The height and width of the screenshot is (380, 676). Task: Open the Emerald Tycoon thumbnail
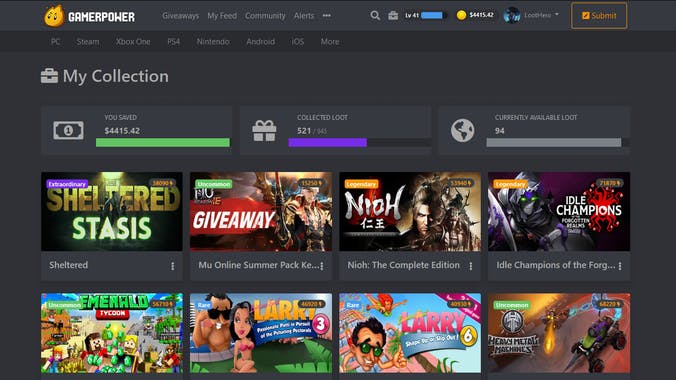click(x=112, y=333)
